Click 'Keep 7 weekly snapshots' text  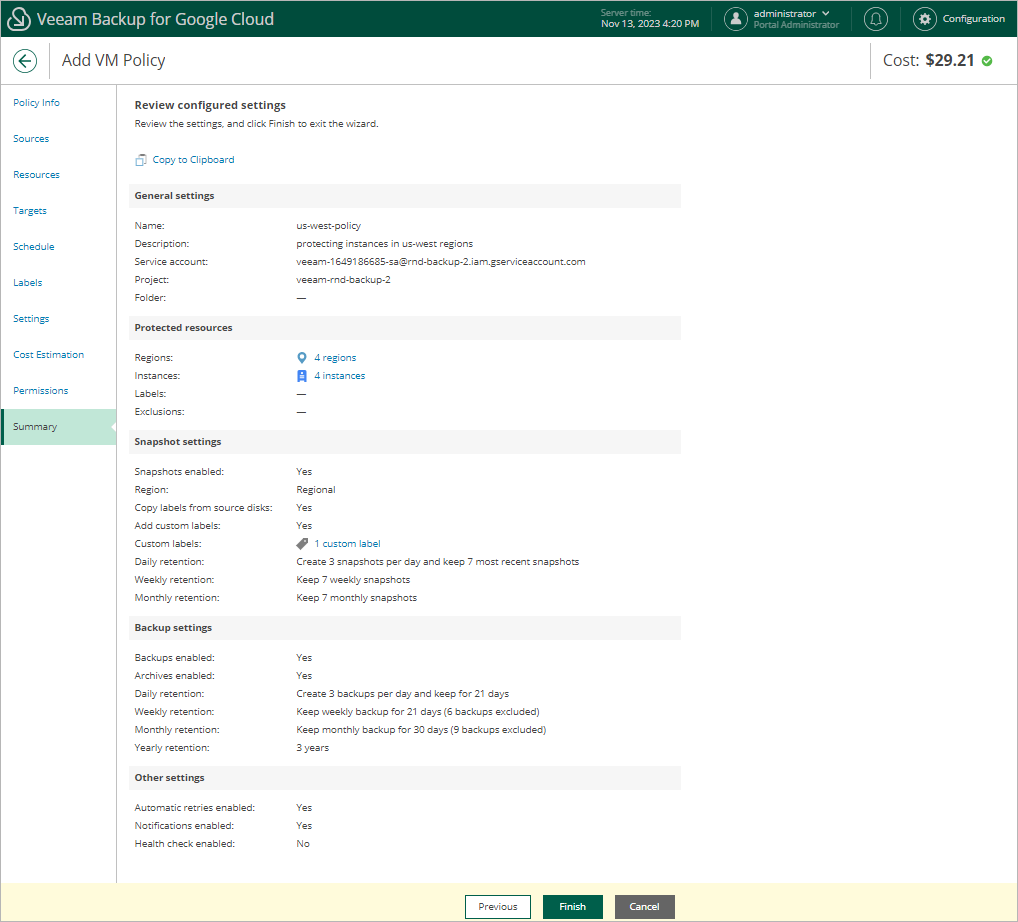(x=353, y=580)
